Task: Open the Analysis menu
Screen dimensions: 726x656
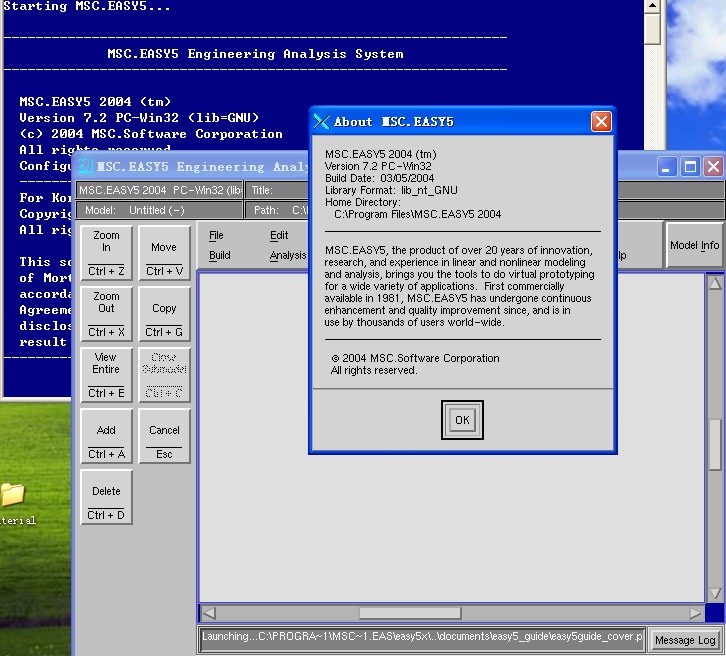Action: pos(288,256)
